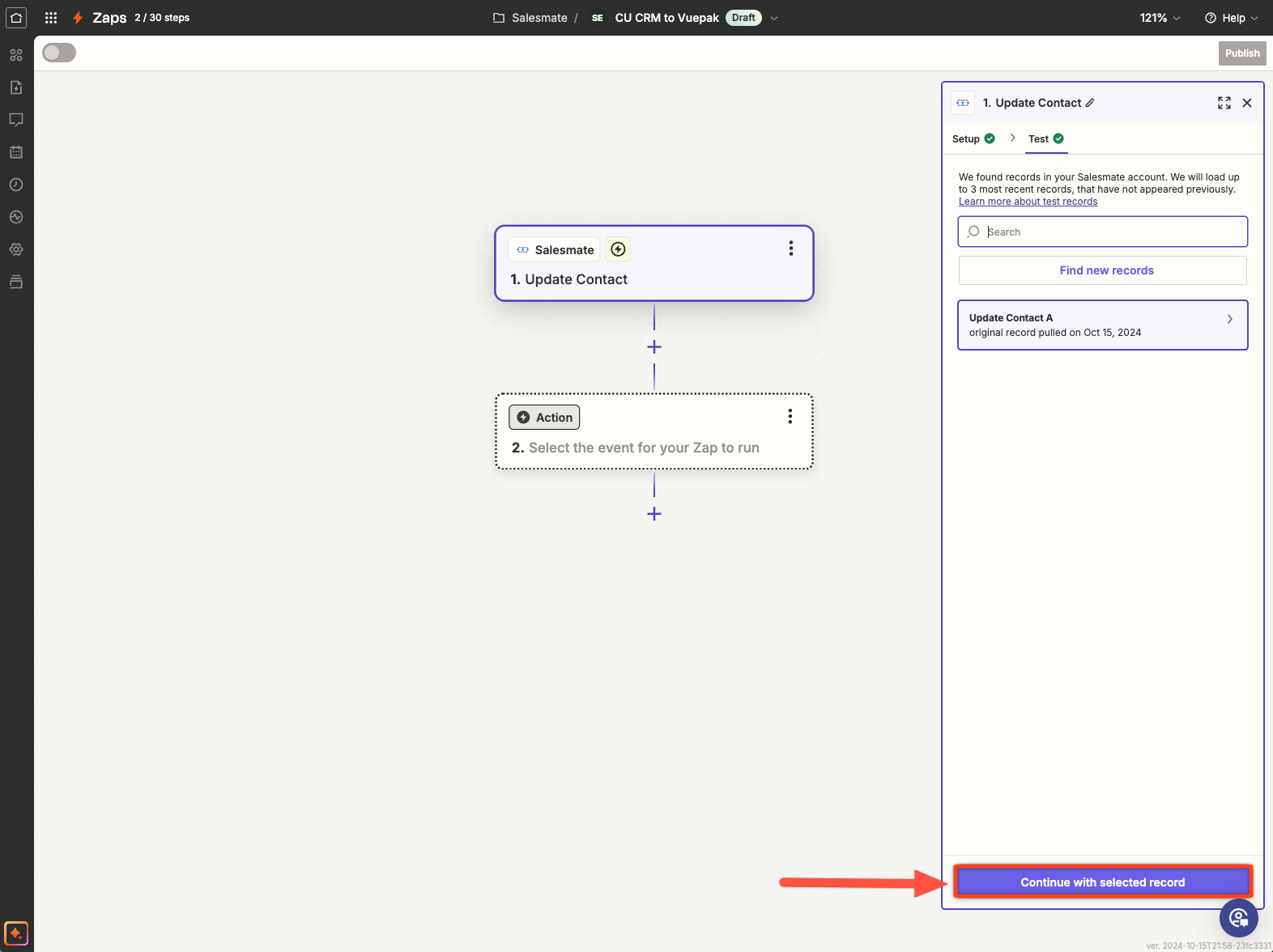Open the home icon in top-left corner

(x=16, y=18)
